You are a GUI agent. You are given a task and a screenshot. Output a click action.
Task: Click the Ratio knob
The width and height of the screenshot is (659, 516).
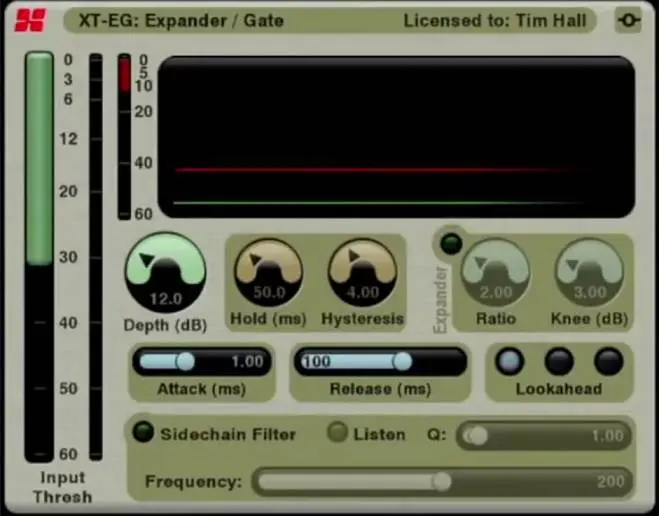tap(496, 273)
